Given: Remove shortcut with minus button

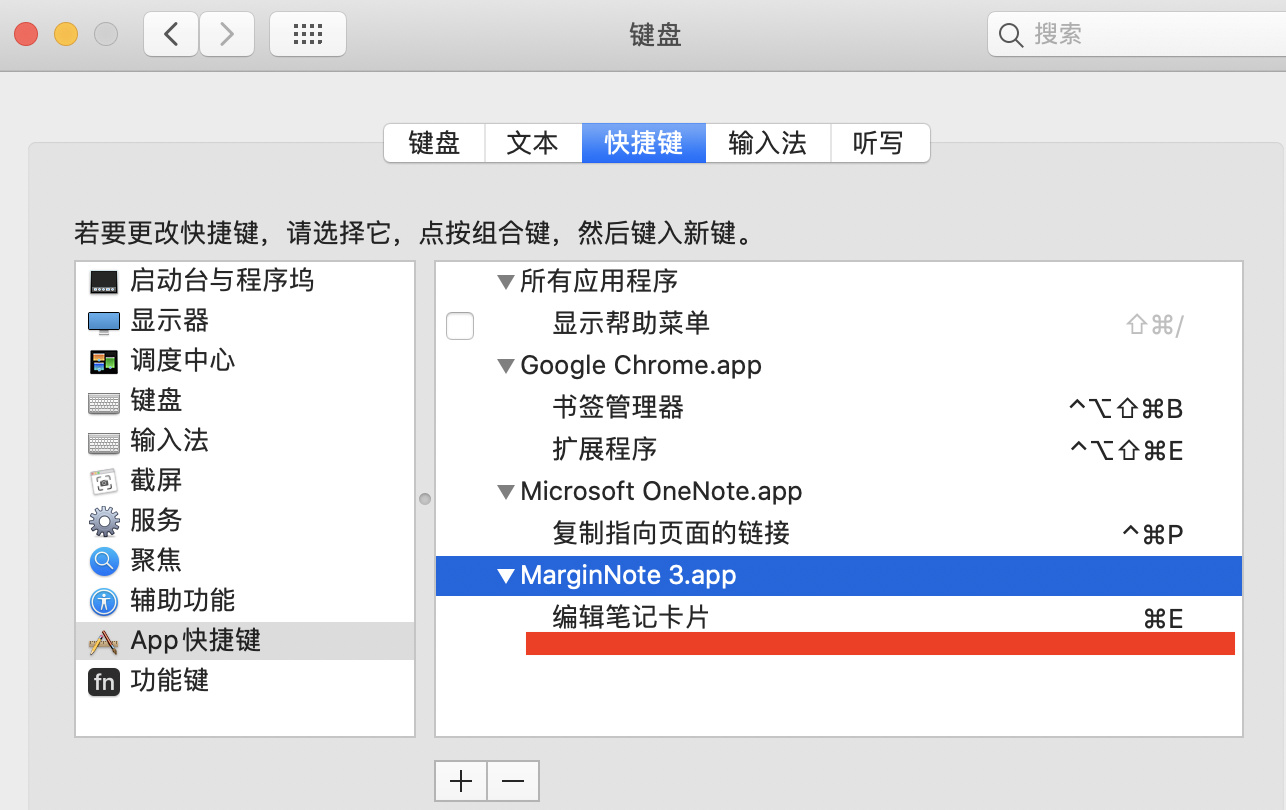Looking at the screenshot, I should [513, 781].
